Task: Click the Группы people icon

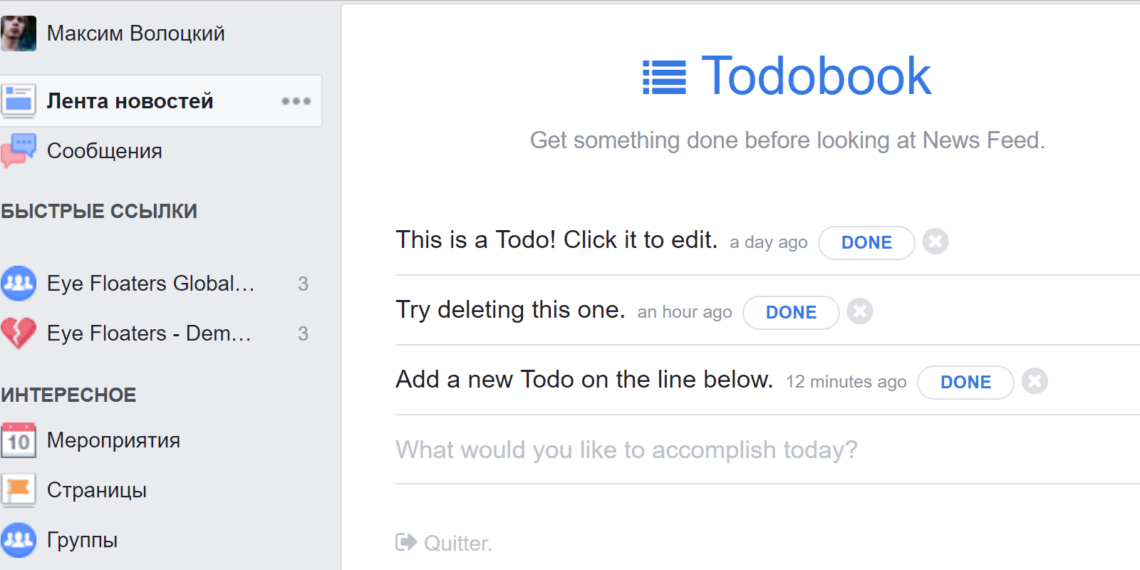Action: click(x=19, y=540)
